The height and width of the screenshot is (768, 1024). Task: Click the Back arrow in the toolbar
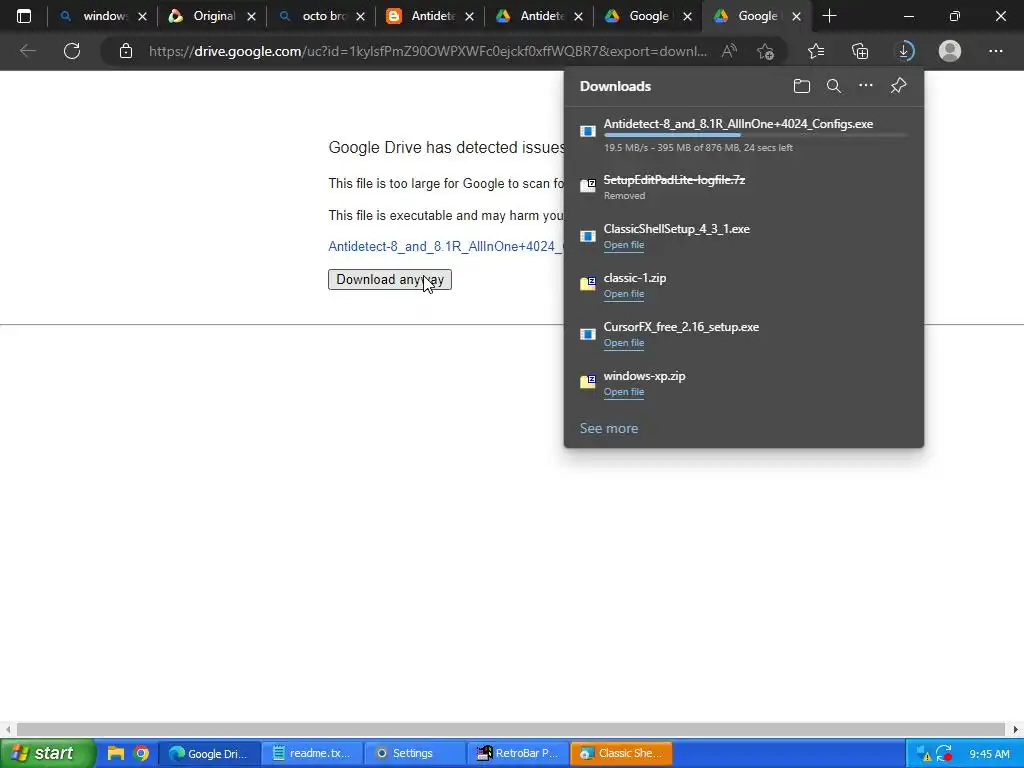pyautogui.click(x=27, y=51)
